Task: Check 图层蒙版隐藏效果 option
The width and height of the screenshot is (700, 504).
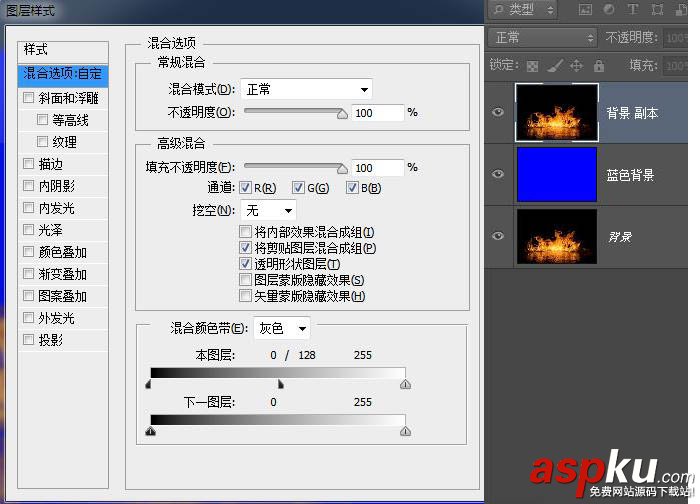Action: (245, 279)
